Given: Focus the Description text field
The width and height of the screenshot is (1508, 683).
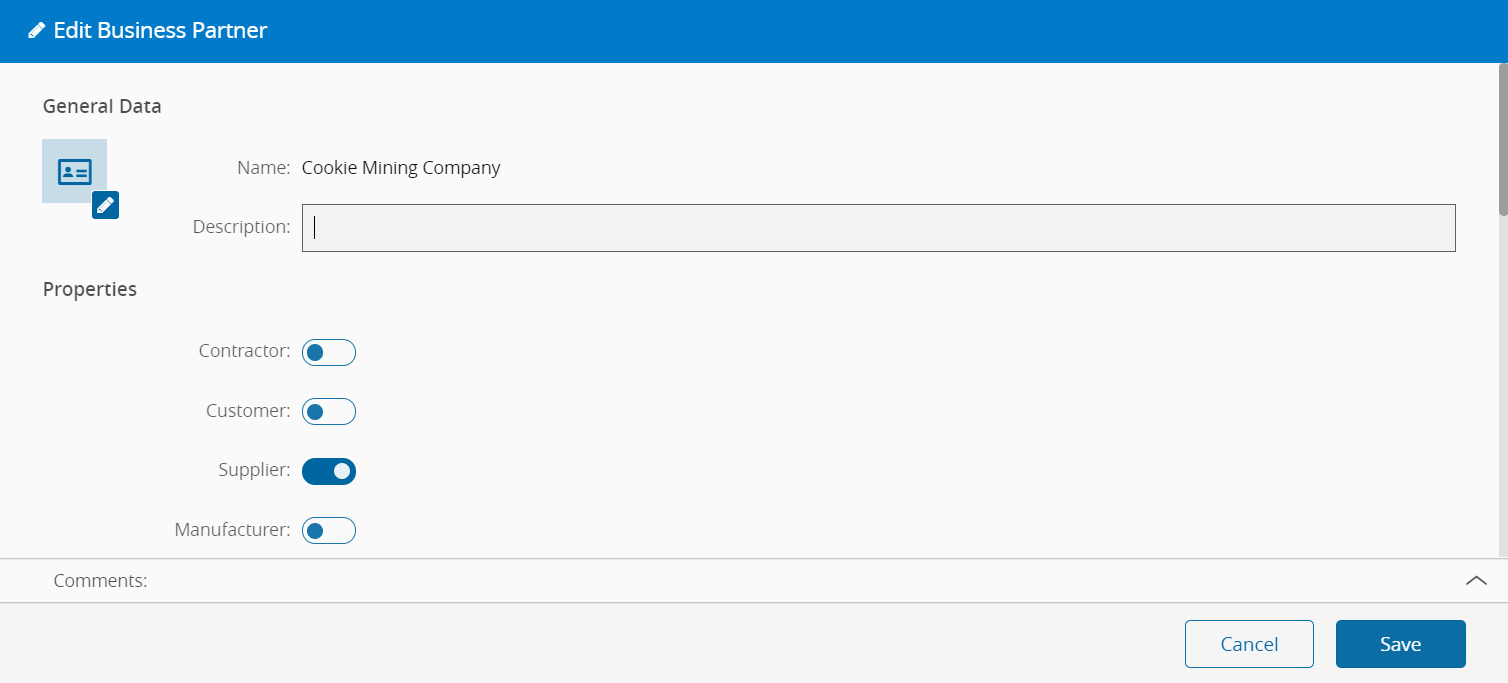Looking at the screenshot, I should tap(878, 228).
